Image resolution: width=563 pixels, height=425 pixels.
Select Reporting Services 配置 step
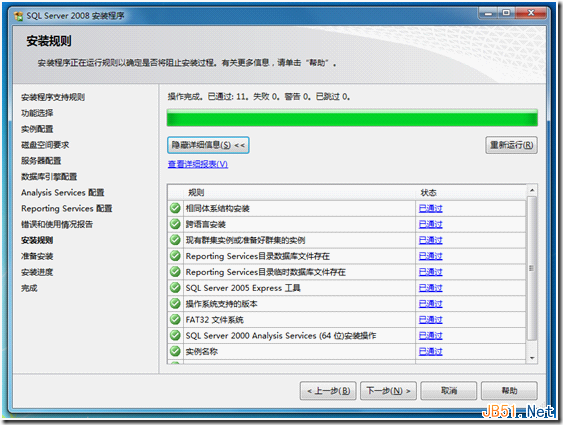click(66, 209)
